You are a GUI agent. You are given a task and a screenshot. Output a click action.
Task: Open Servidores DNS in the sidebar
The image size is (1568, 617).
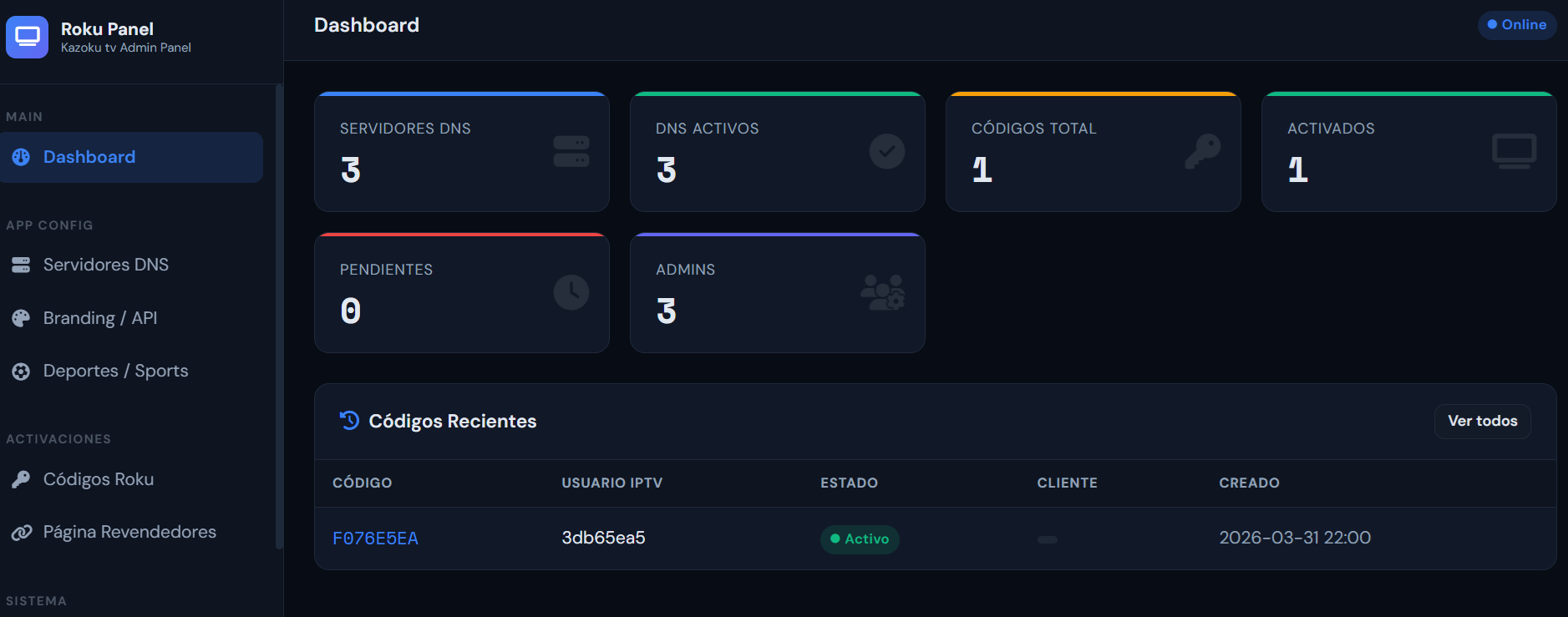point(105,265)
